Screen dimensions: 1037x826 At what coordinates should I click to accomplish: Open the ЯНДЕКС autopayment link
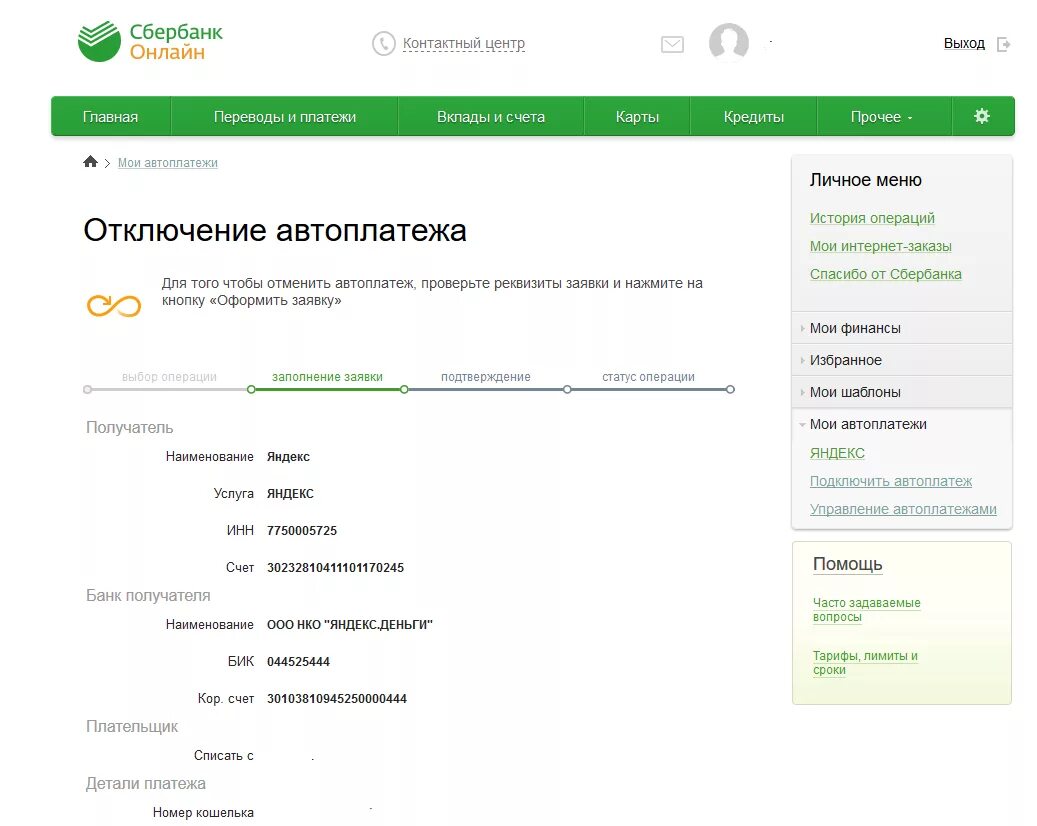click(837, 453)
